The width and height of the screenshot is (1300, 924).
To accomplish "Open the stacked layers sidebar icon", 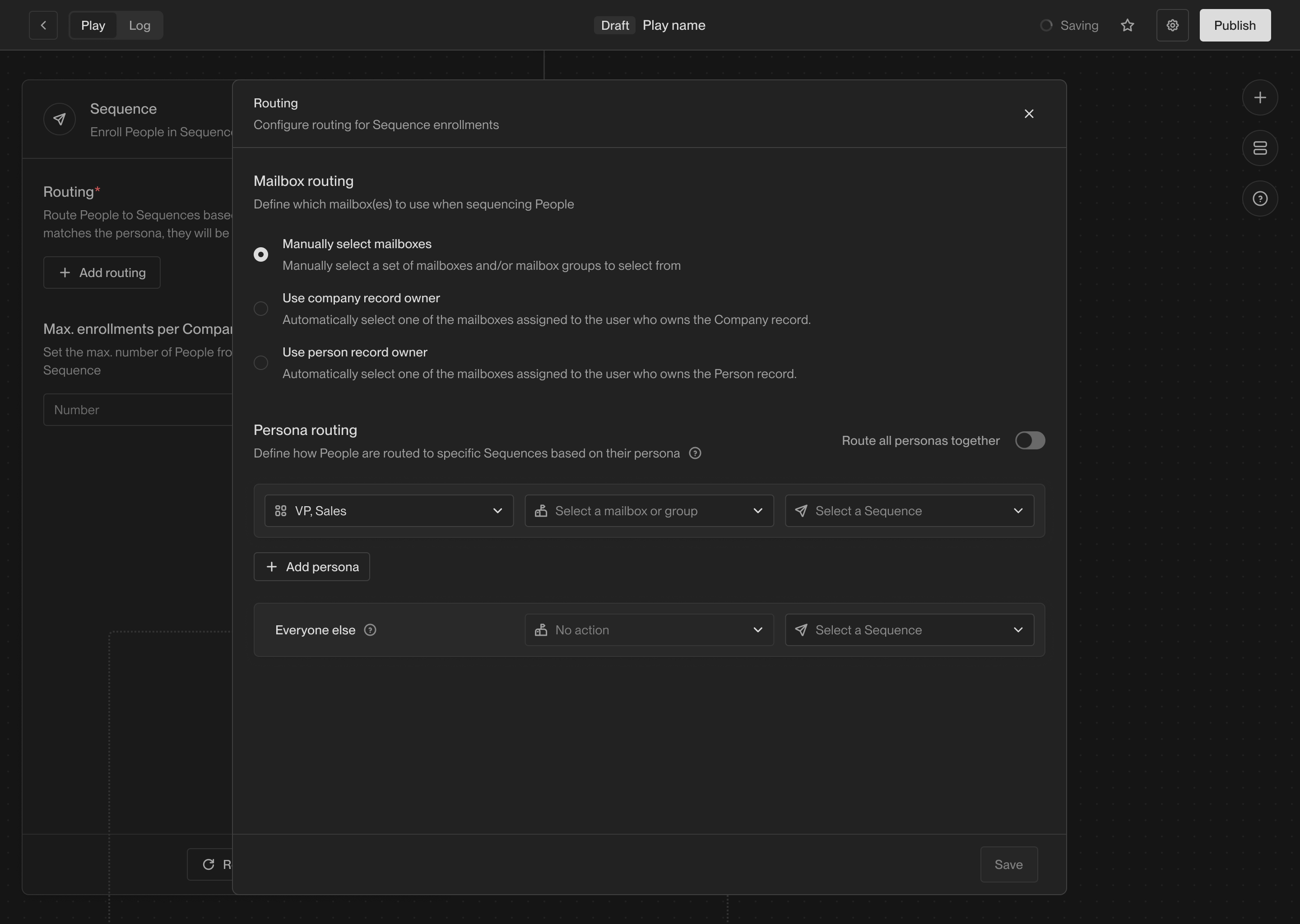I will 1259,148.
